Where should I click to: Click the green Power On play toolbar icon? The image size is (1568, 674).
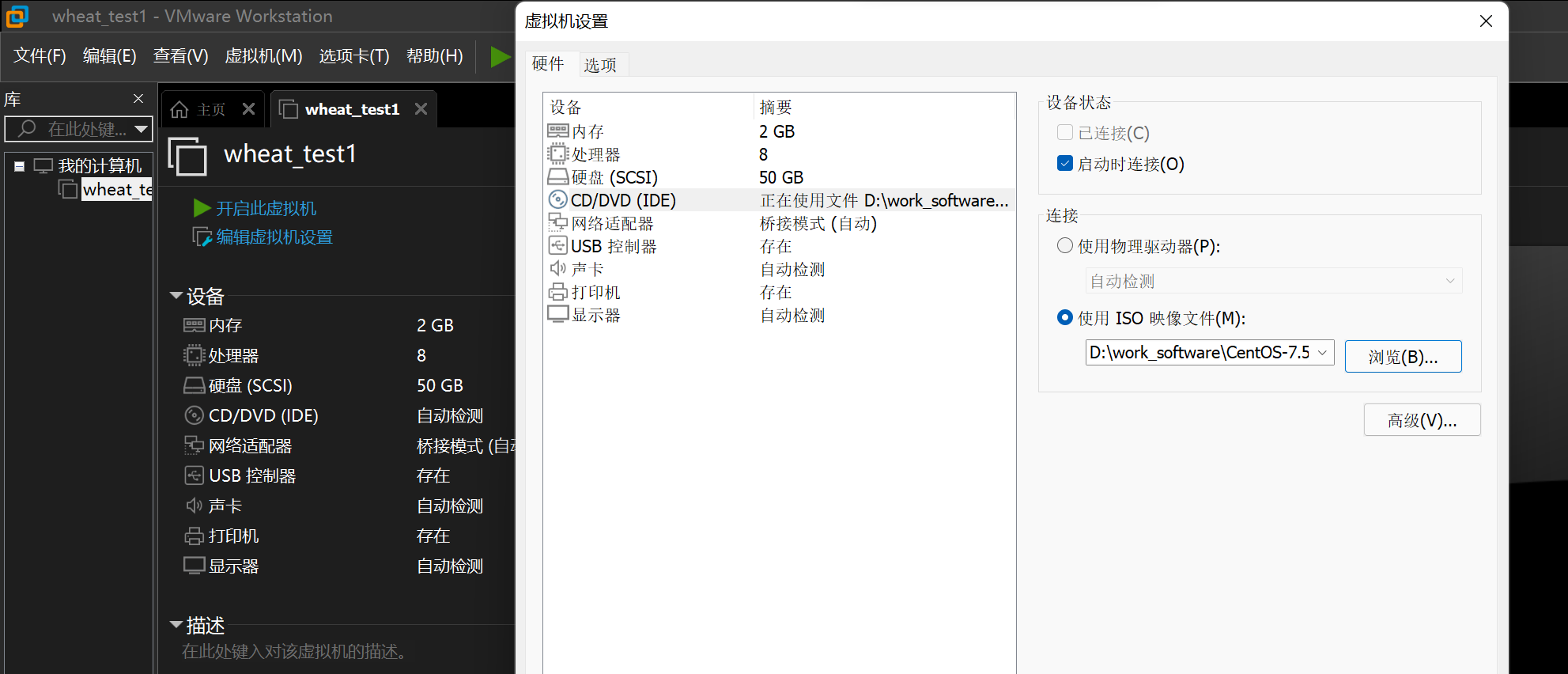coord(500,56)
